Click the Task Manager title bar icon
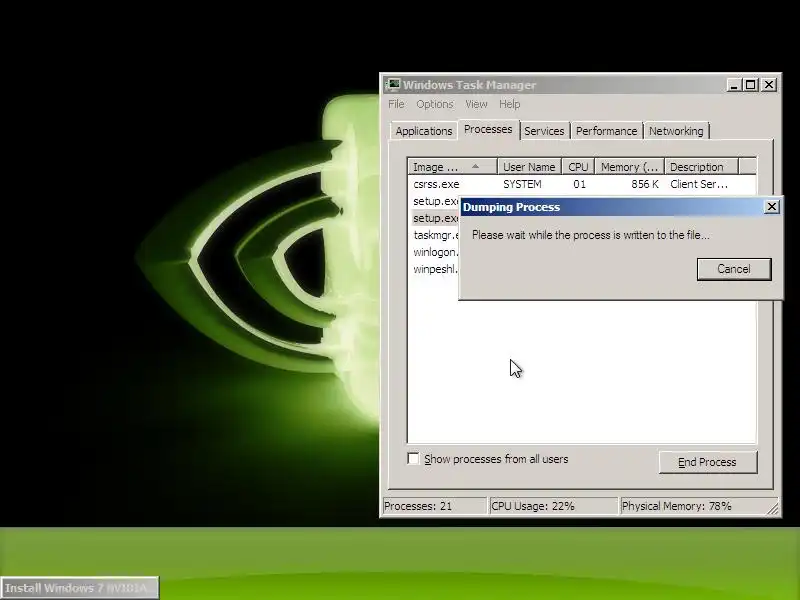 coord(393,84)
